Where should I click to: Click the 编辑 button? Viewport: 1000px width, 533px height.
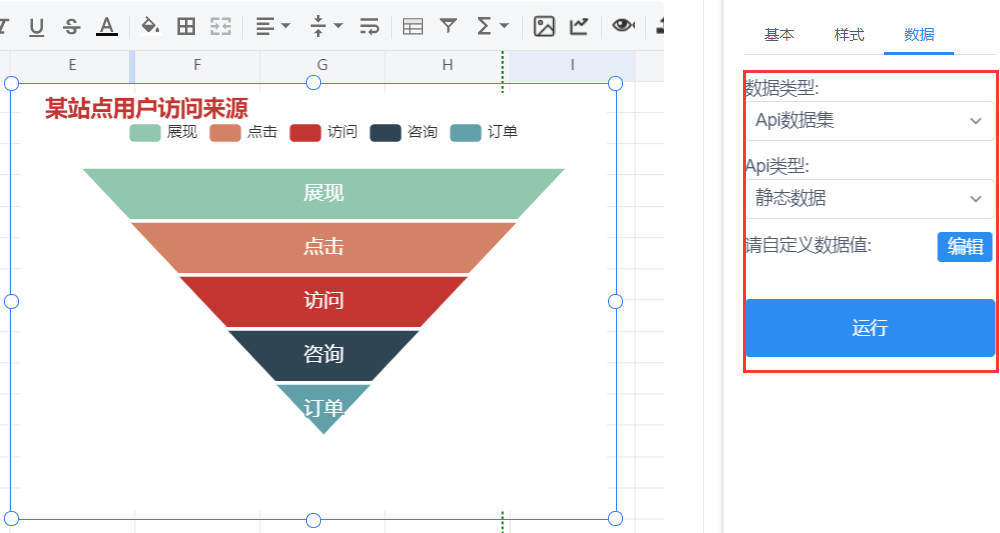pos(964,247)
